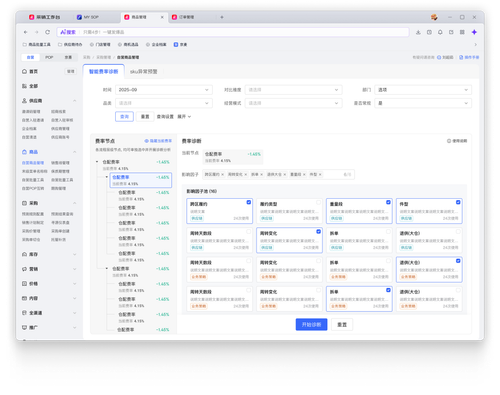Uncheck the selected 周转变化 factor card

[319, 231]
